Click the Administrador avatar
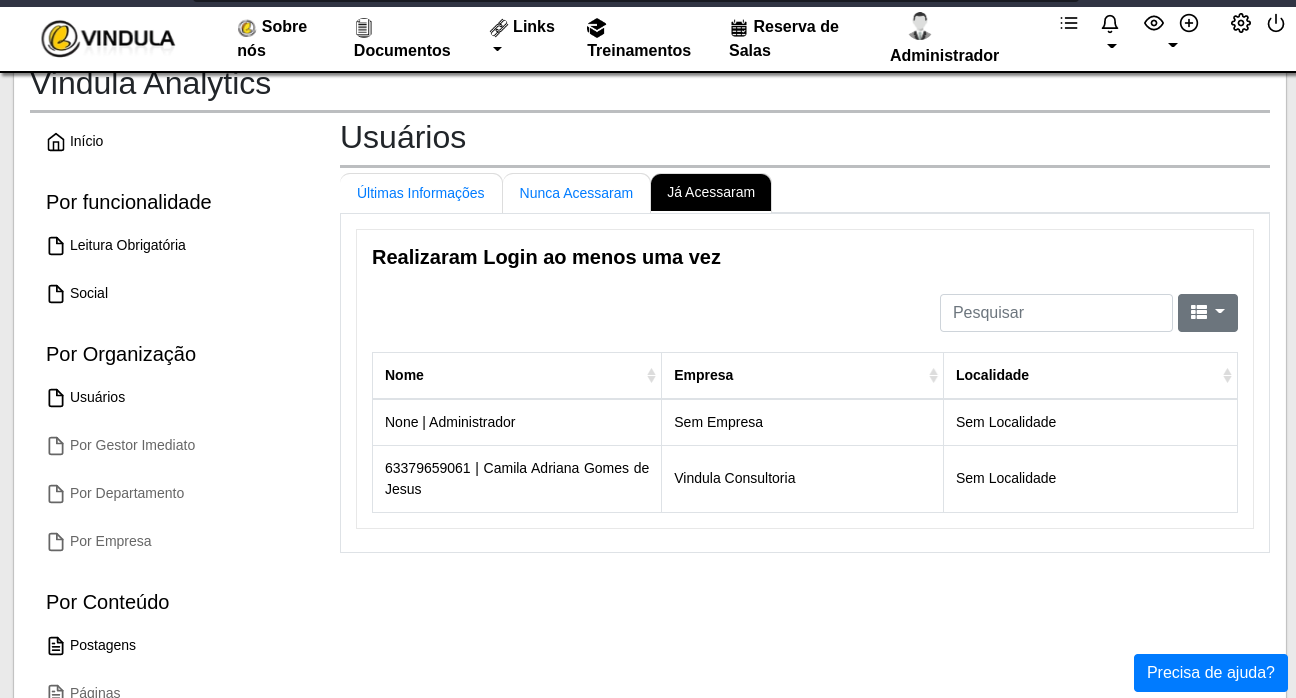The height and width of the screenshot is (698, 1296). 919,26
